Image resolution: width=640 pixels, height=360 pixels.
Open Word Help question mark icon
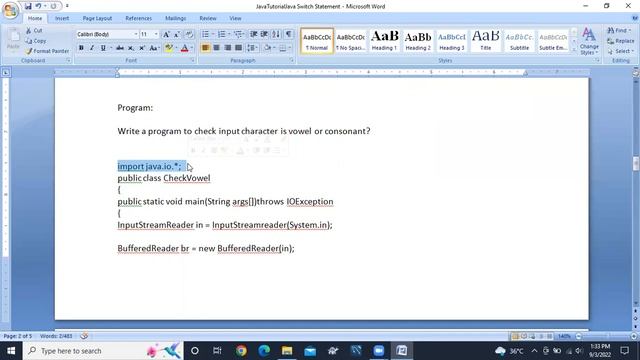point(635,18)
